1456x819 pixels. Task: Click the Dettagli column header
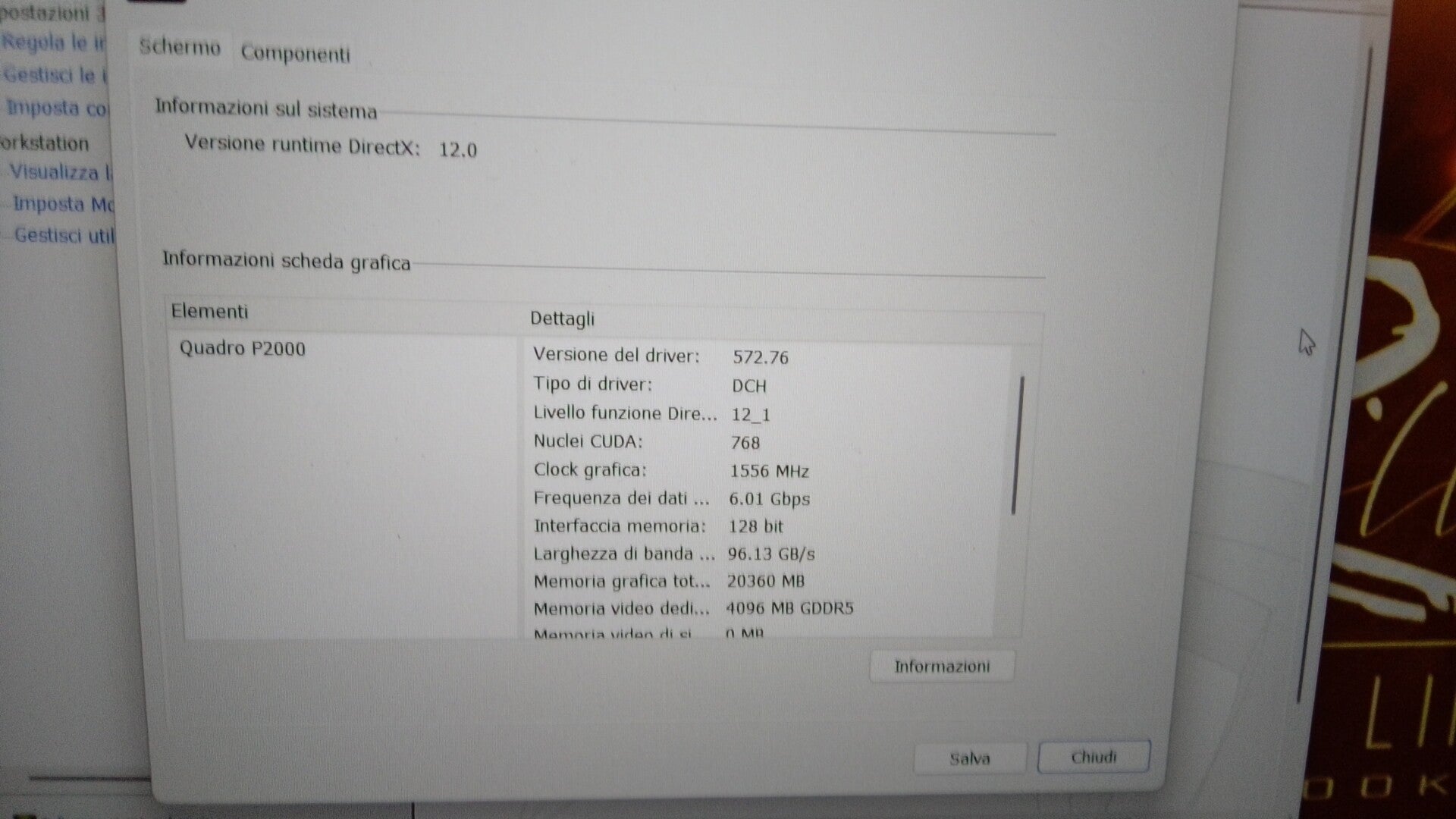point(562,318)
